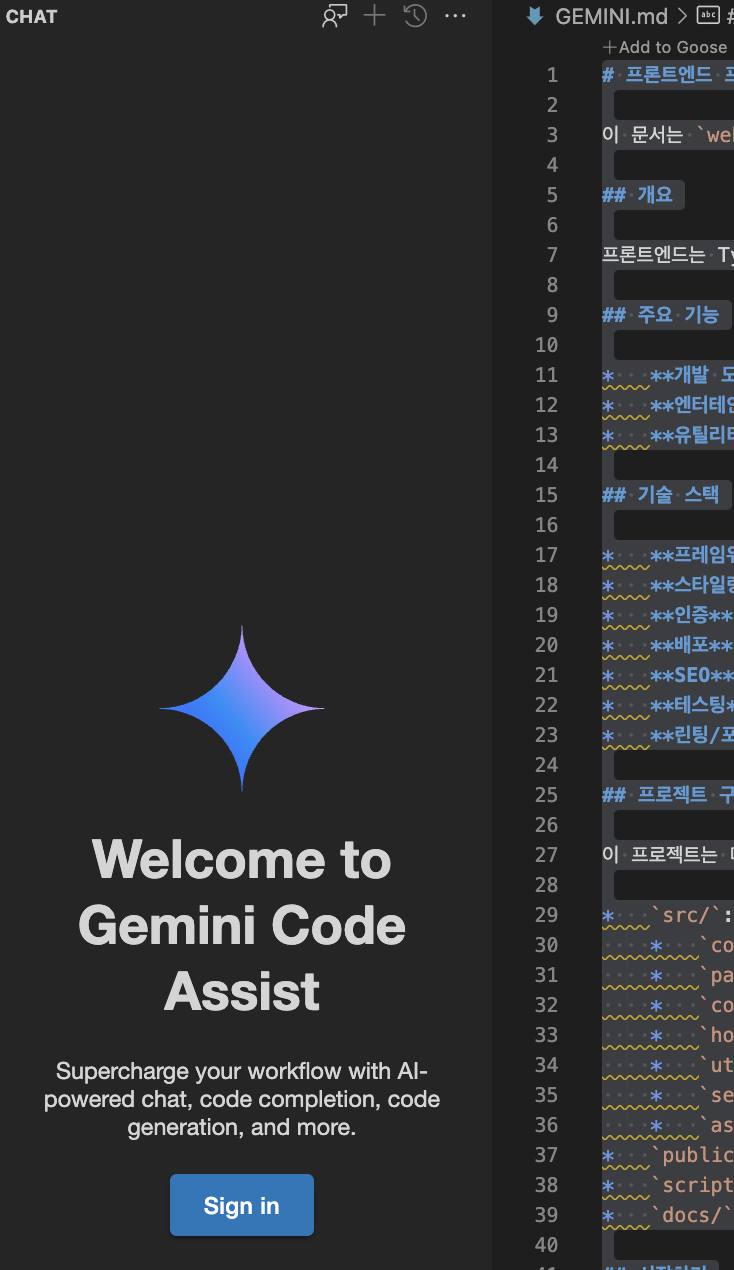The image size is (734, 1270).
Task: Click line number 1 in gutter
Action: point(552,75)
